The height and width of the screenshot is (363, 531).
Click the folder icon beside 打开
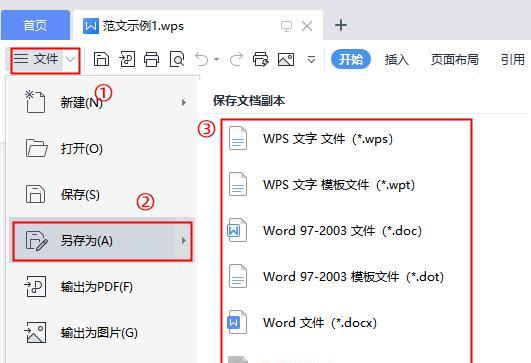click(x=36, y=148)
